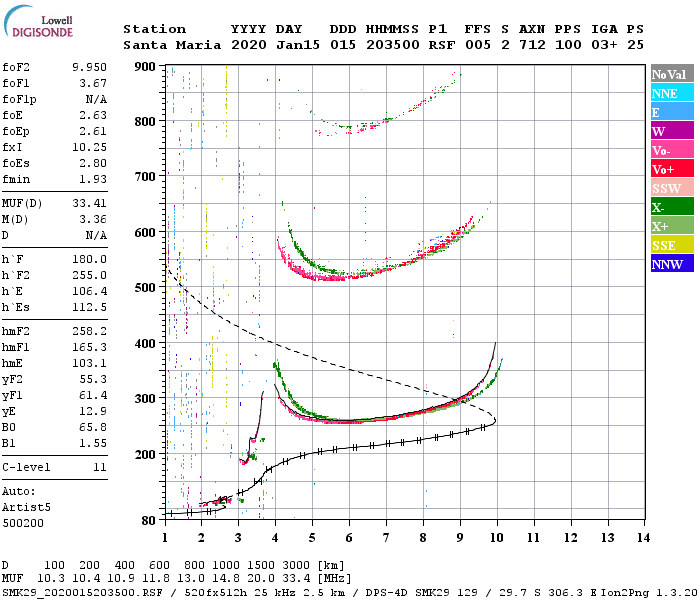Screen dimensions: 700x600
Task: Select the Vo+ legend swatch
Action: pos(672,169)
